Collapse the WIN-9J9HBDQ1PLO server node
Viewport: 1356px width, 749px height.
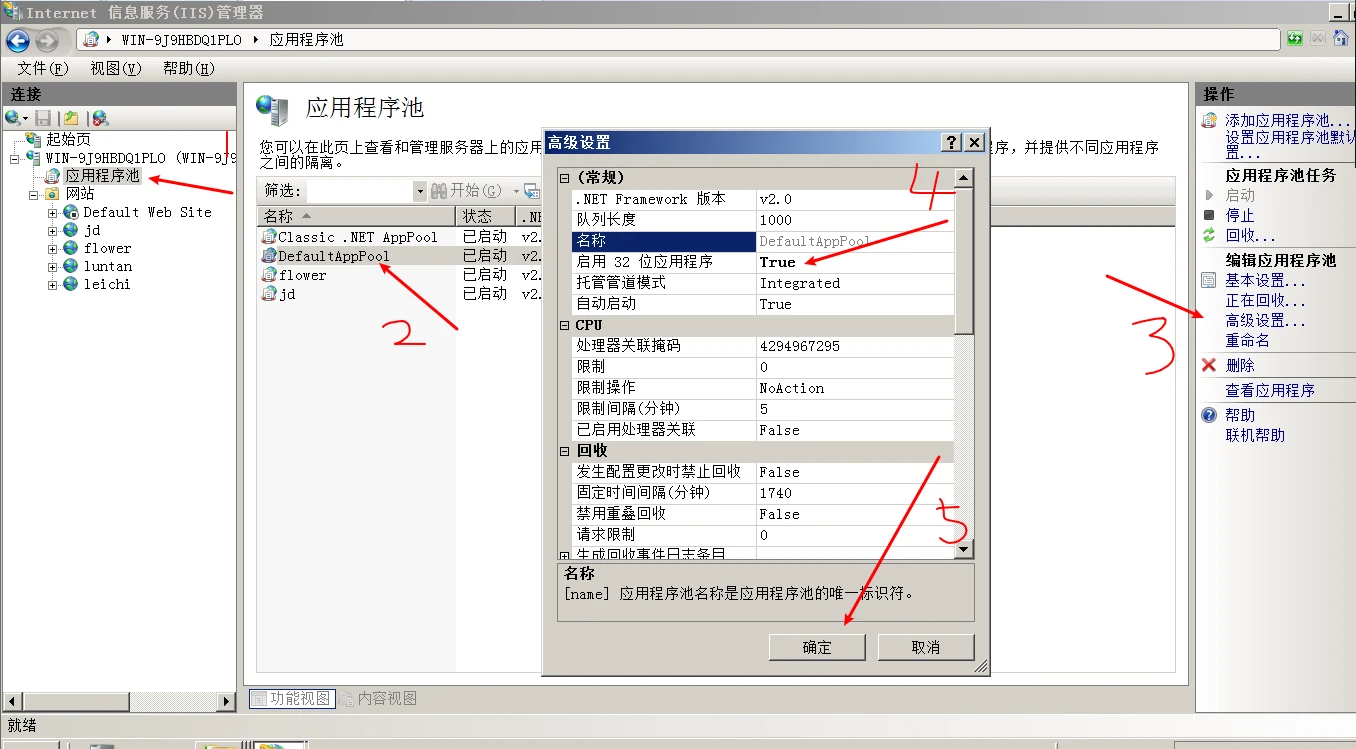pos(15,158)
